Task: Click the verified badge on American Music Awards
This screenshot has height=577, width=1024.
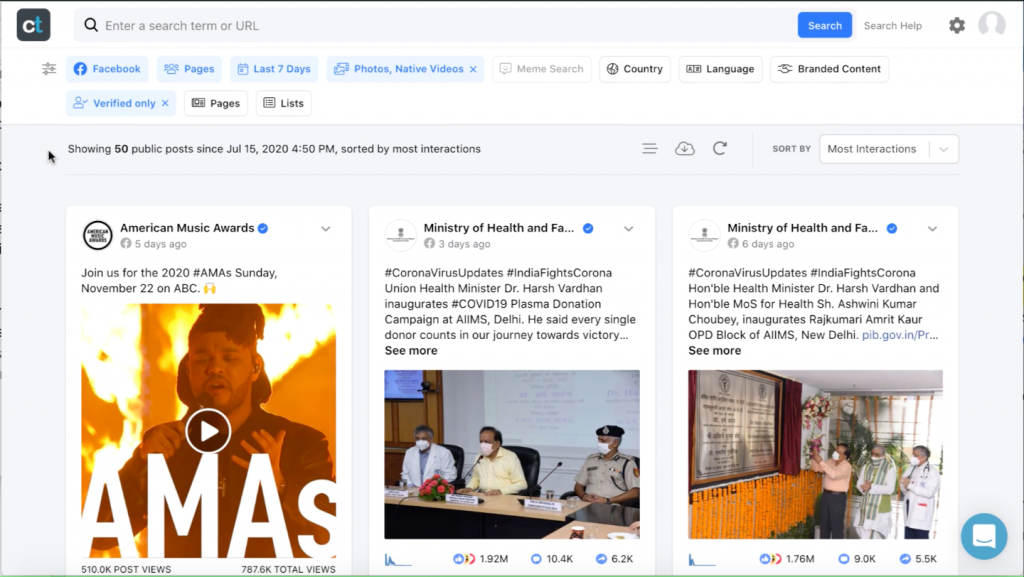Action: [263, 228]
